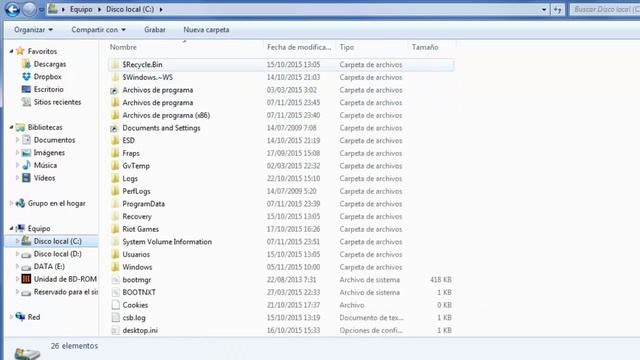Sort by the Nombre column header

pyautogui.click(x=186, y=47)
